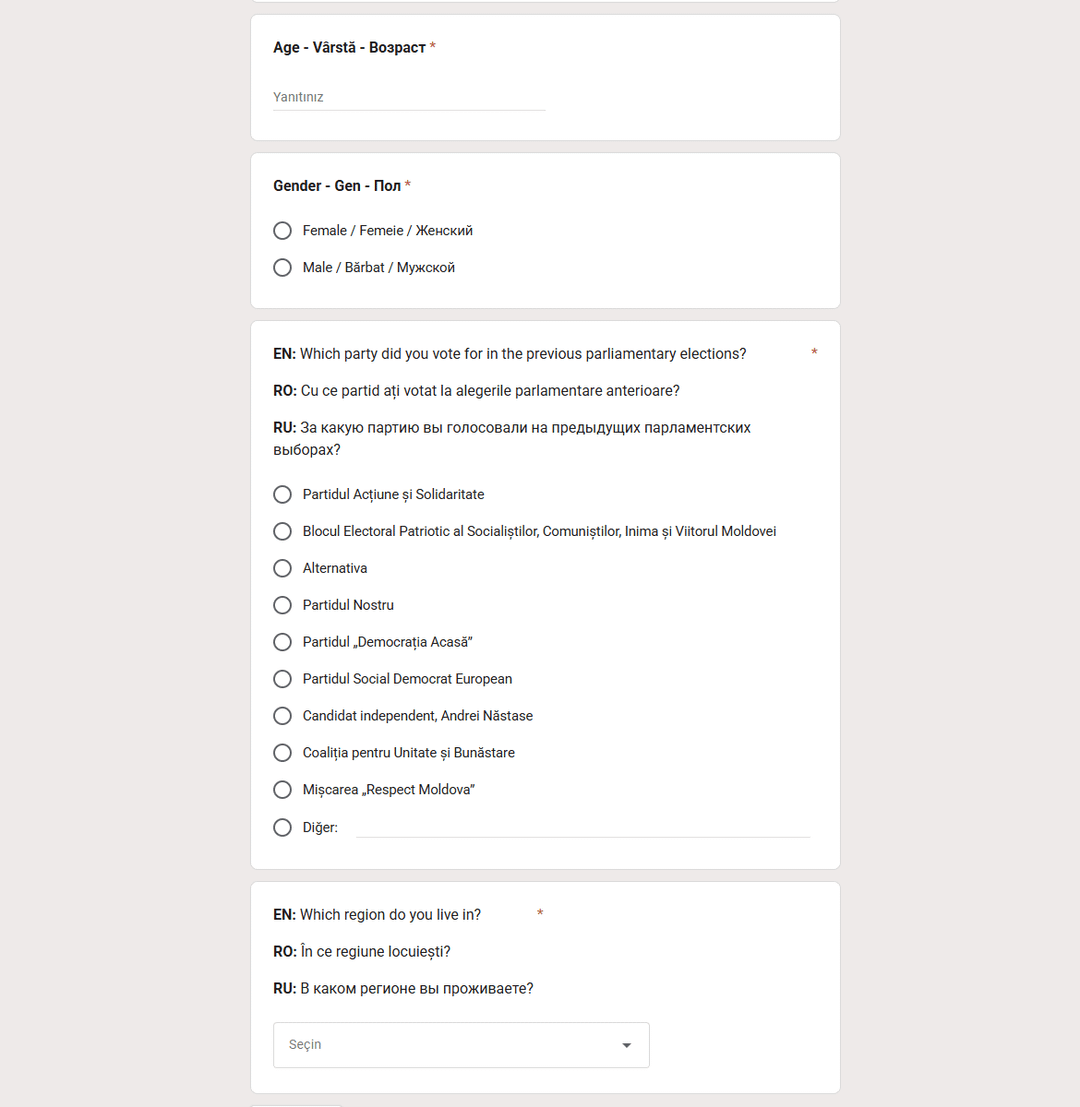Click the Male / Bărbat / Мужской label
Screen dimensions: 1080x1107
pos(379,268)
